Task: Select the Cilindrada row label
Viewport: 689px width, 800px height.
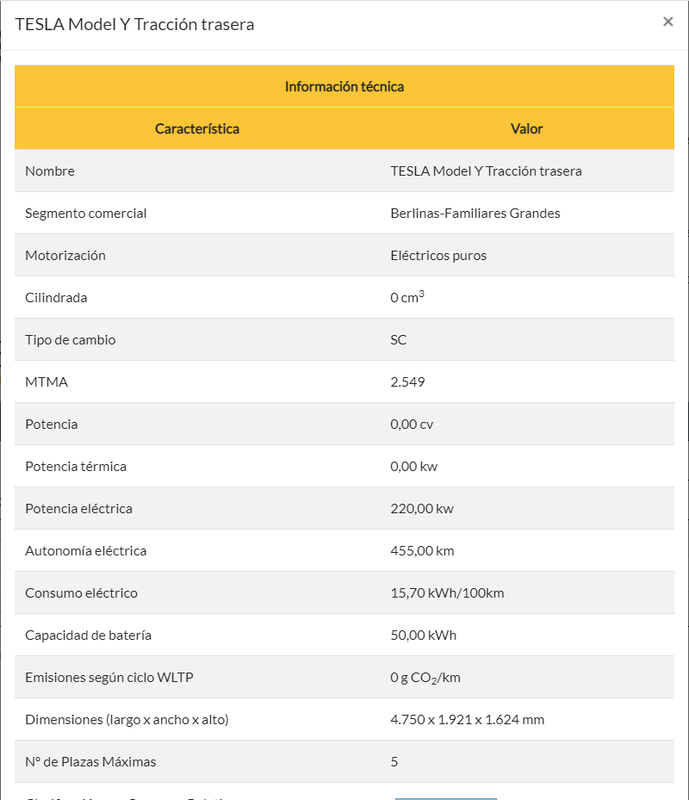Action: tap(56, 297)
